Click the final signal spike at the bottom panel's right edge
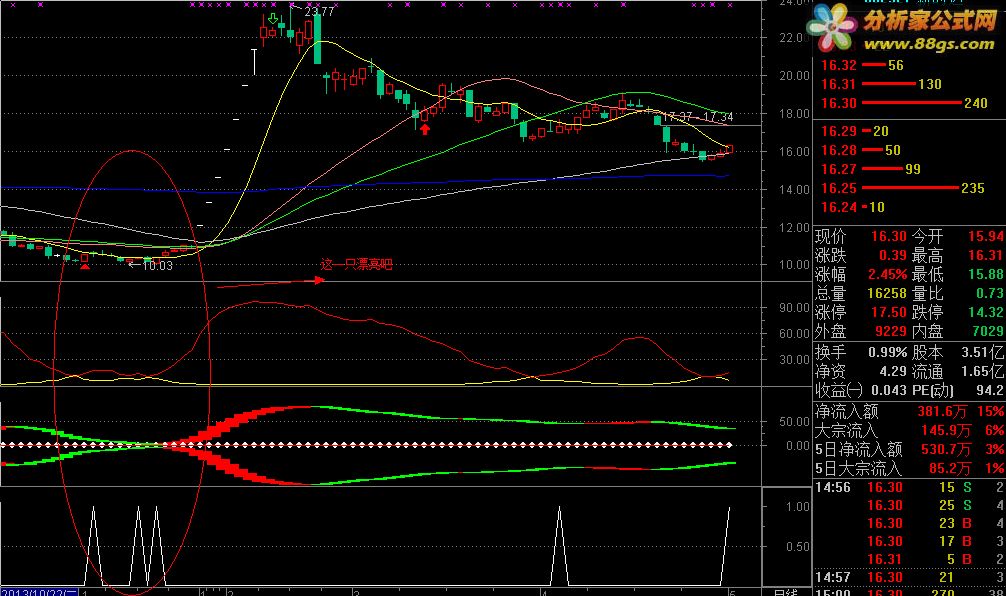1006x596 pixels. point(725,545)
